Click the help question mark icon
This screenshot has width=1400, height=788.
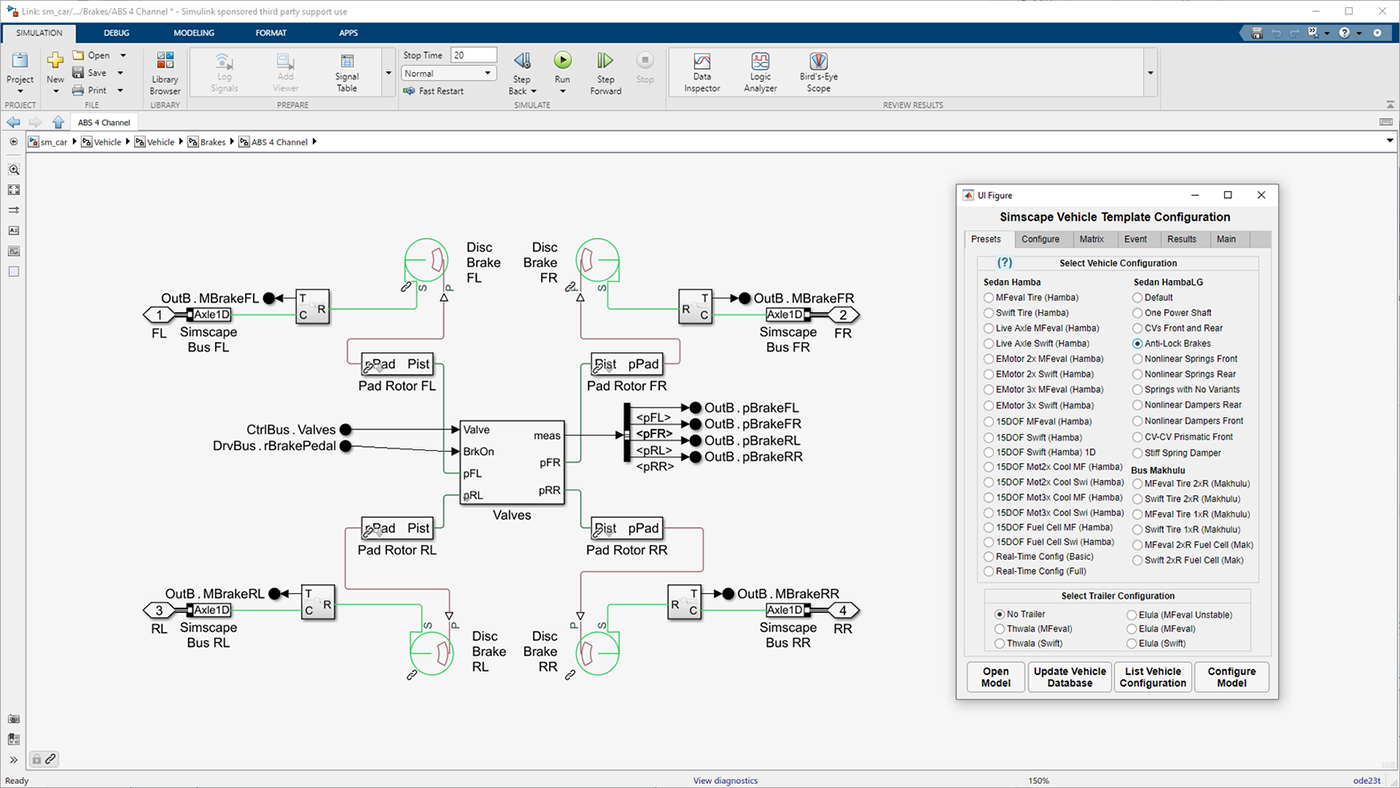1005,263
